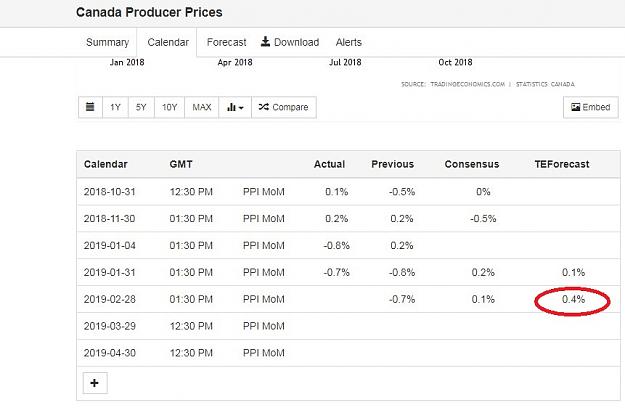This screenshot has width=625, height=413.
Task: Click the calendar date-range icon button
Action: click(x=90, y=107)
